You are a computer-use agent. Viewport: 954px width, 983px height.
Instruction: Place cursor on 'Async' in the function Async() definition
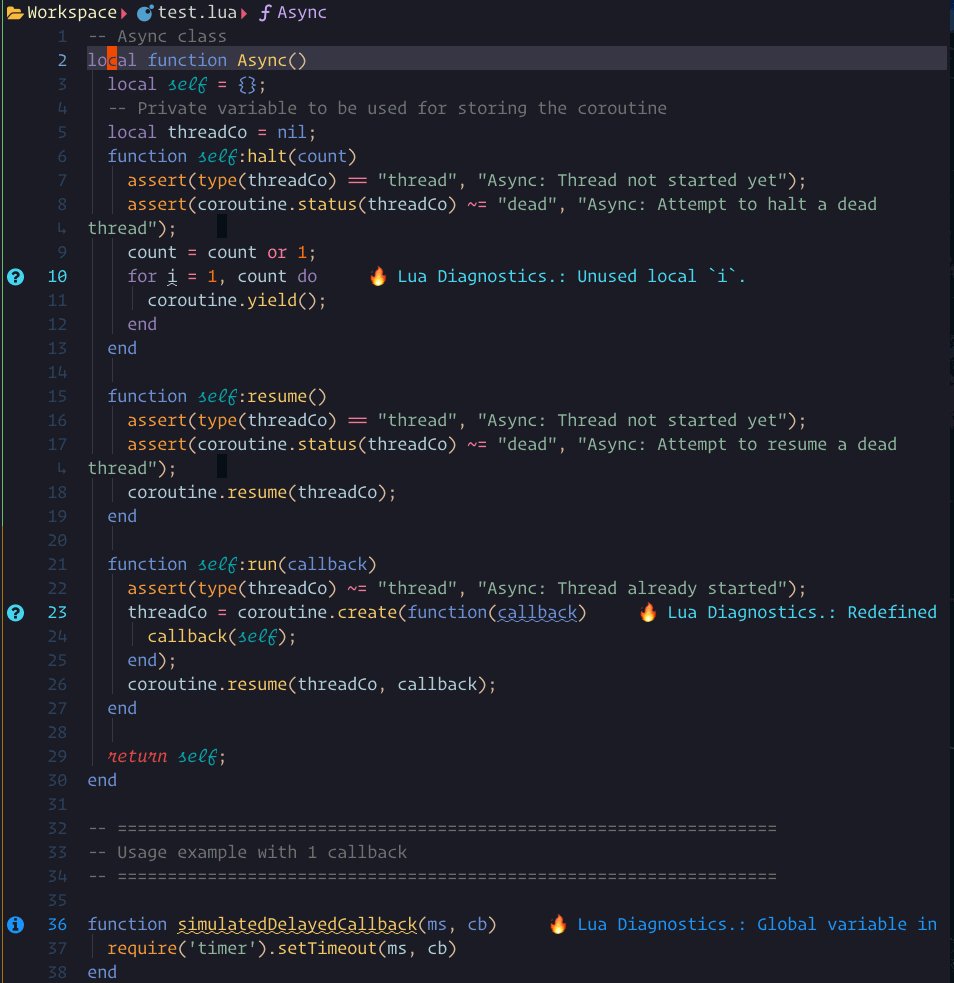262,60
